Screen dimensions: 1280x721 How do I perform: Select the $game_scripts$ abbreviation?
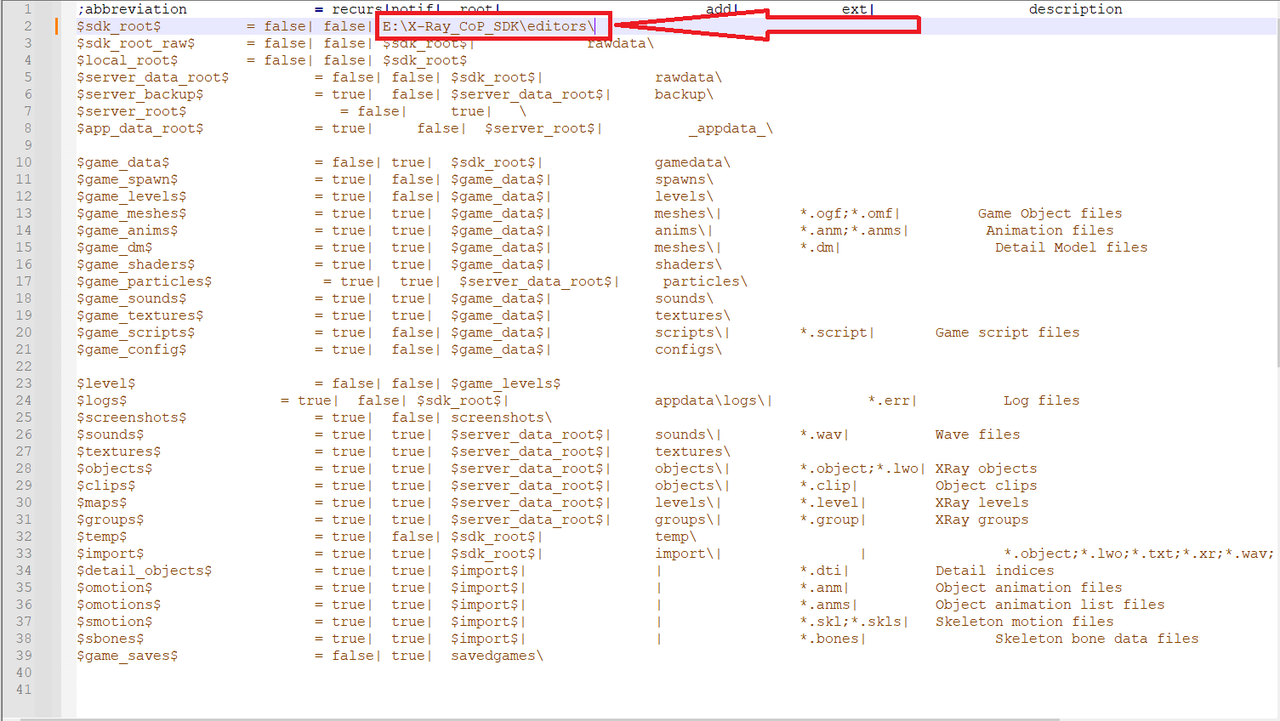pos(136,332)
